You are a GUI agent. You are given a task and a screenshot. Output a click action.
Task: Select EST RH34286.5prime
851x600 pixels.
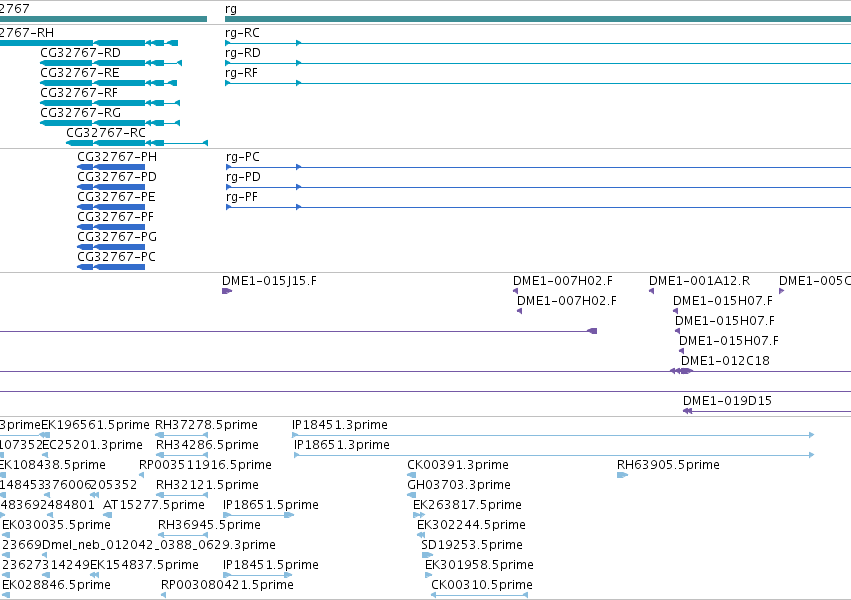coord(182,455)
